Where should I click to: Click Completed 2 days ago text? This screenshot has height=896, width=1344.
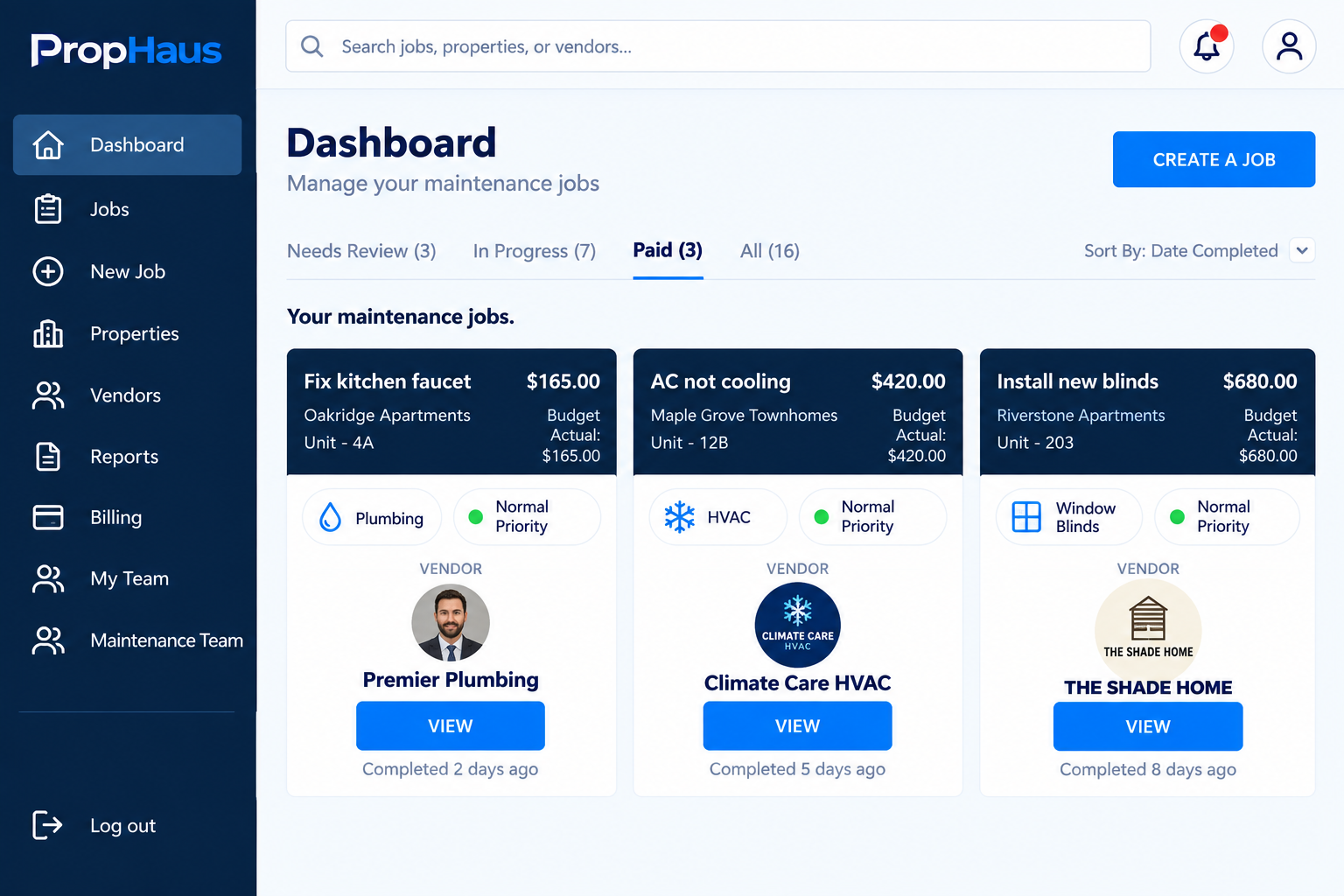pyautogui.click(x=451, y=769)
